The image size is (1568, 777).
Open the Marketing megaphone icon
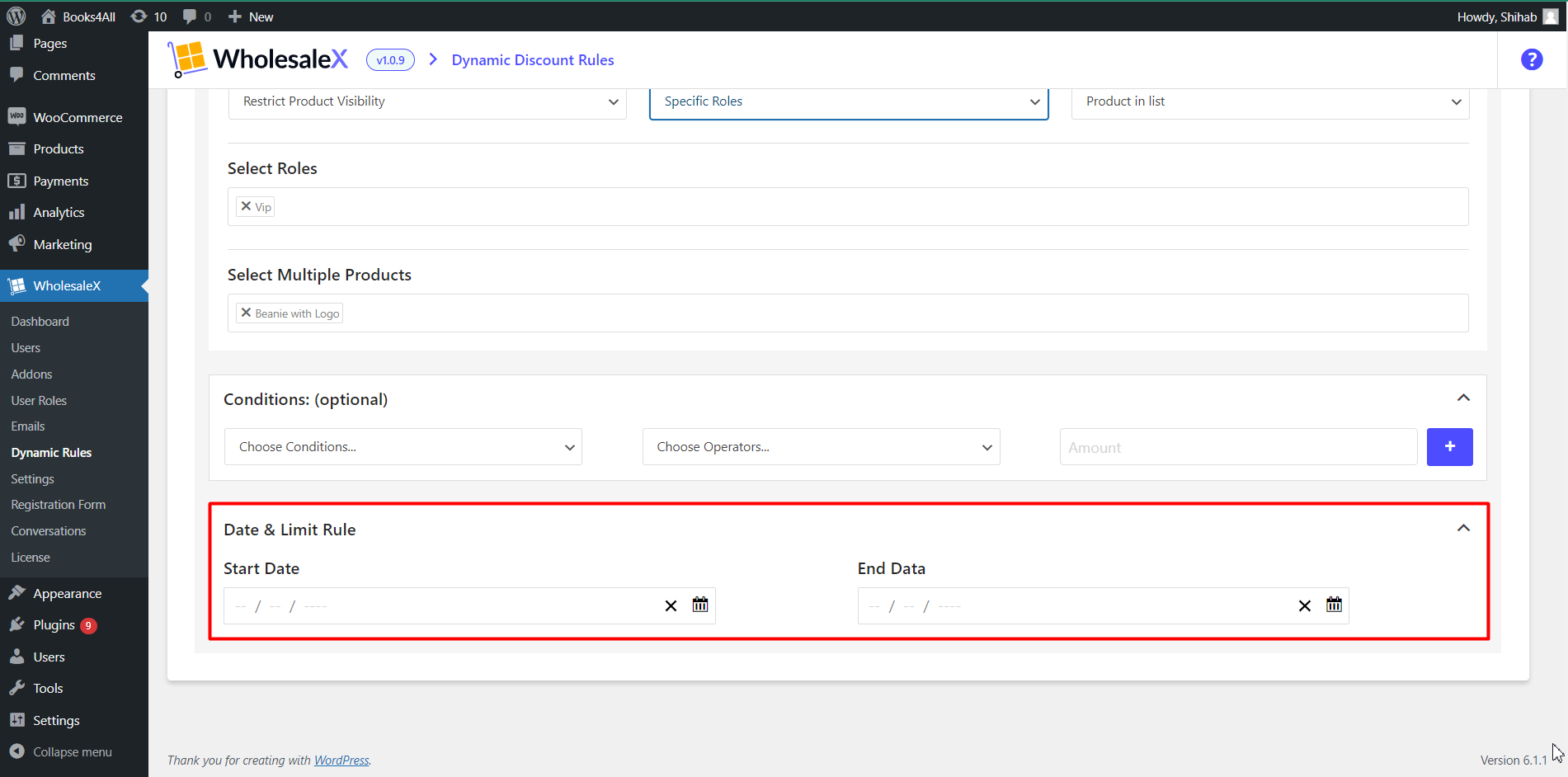click(16, 244)
